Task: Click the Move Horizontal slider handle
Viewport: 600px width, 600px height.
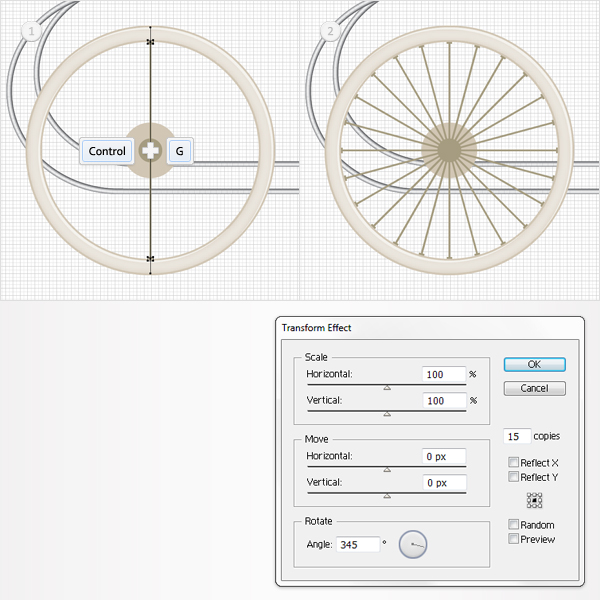Action: [387, 470]
